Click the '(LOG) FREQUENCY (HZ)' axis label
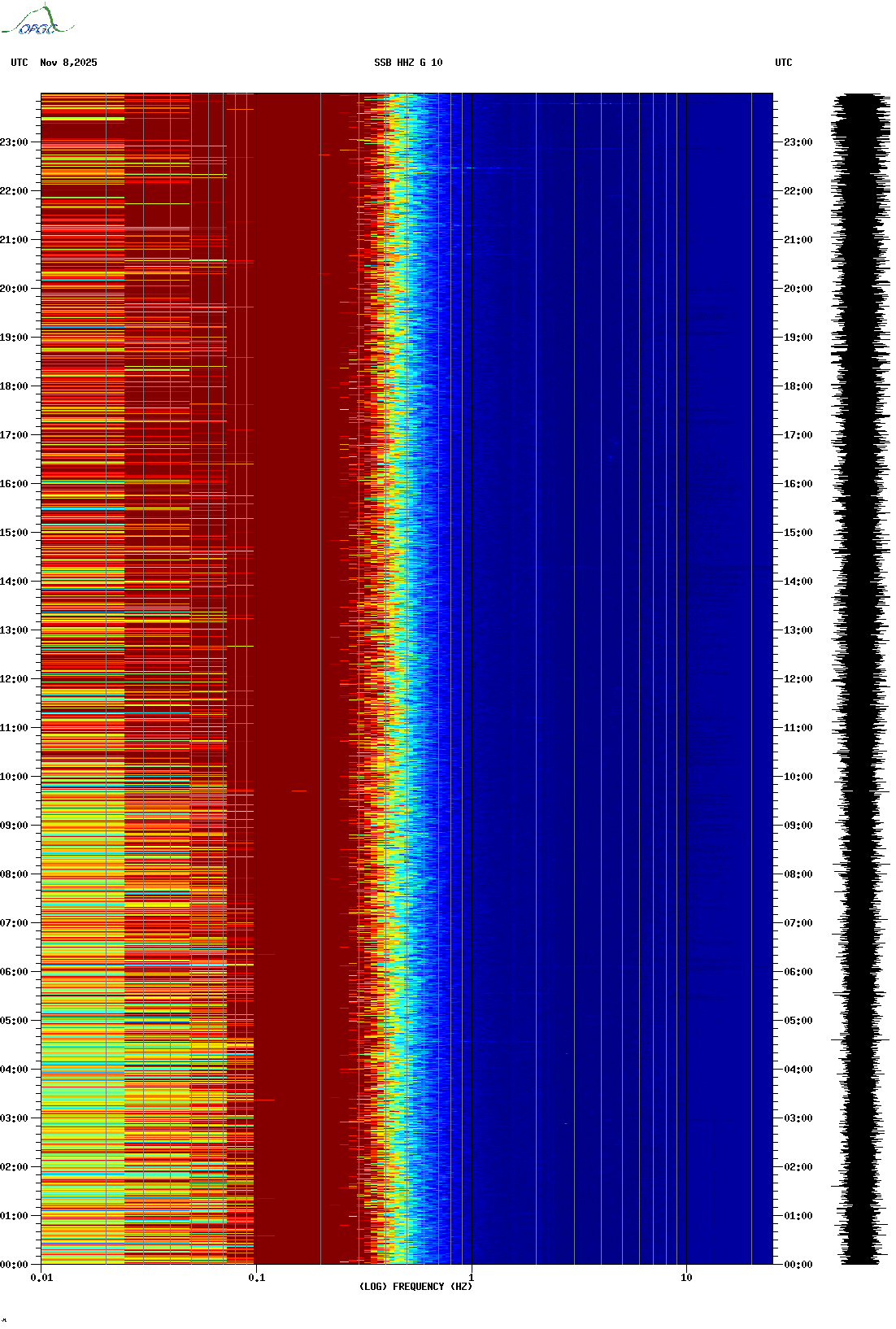The width and height of the screenshot is (896, 1329). point(415,1287)
